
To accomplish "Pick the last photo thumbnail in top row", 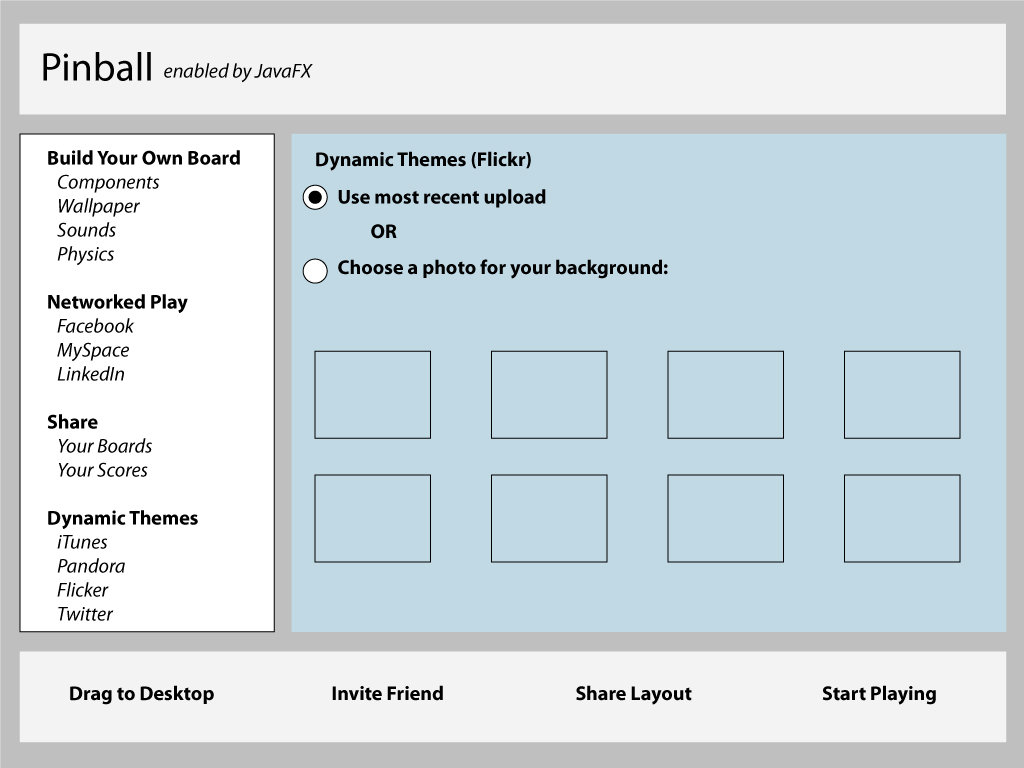I will coord(901,394).
